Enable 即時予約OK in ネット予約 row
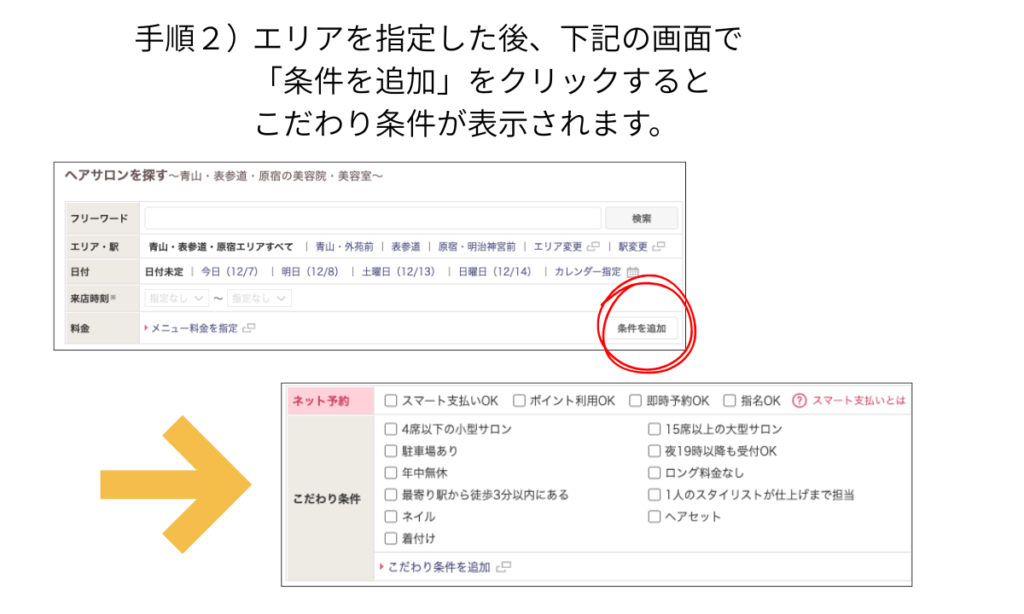The height and width of the screenshot is (614, 1024). tap(633, 400)
